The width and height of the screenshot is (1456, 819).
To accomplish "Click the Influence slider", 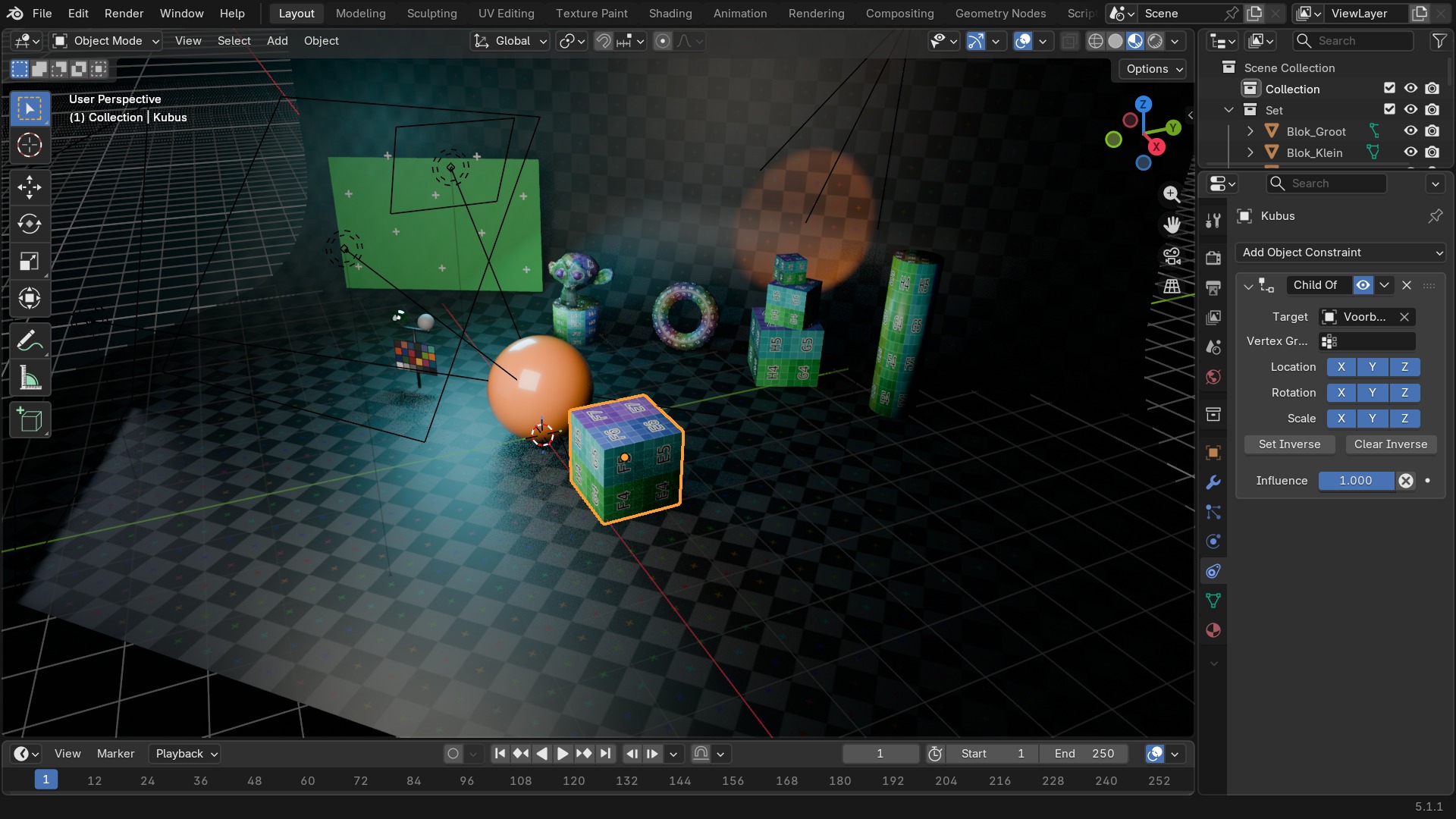I will tap(1356, 481).
